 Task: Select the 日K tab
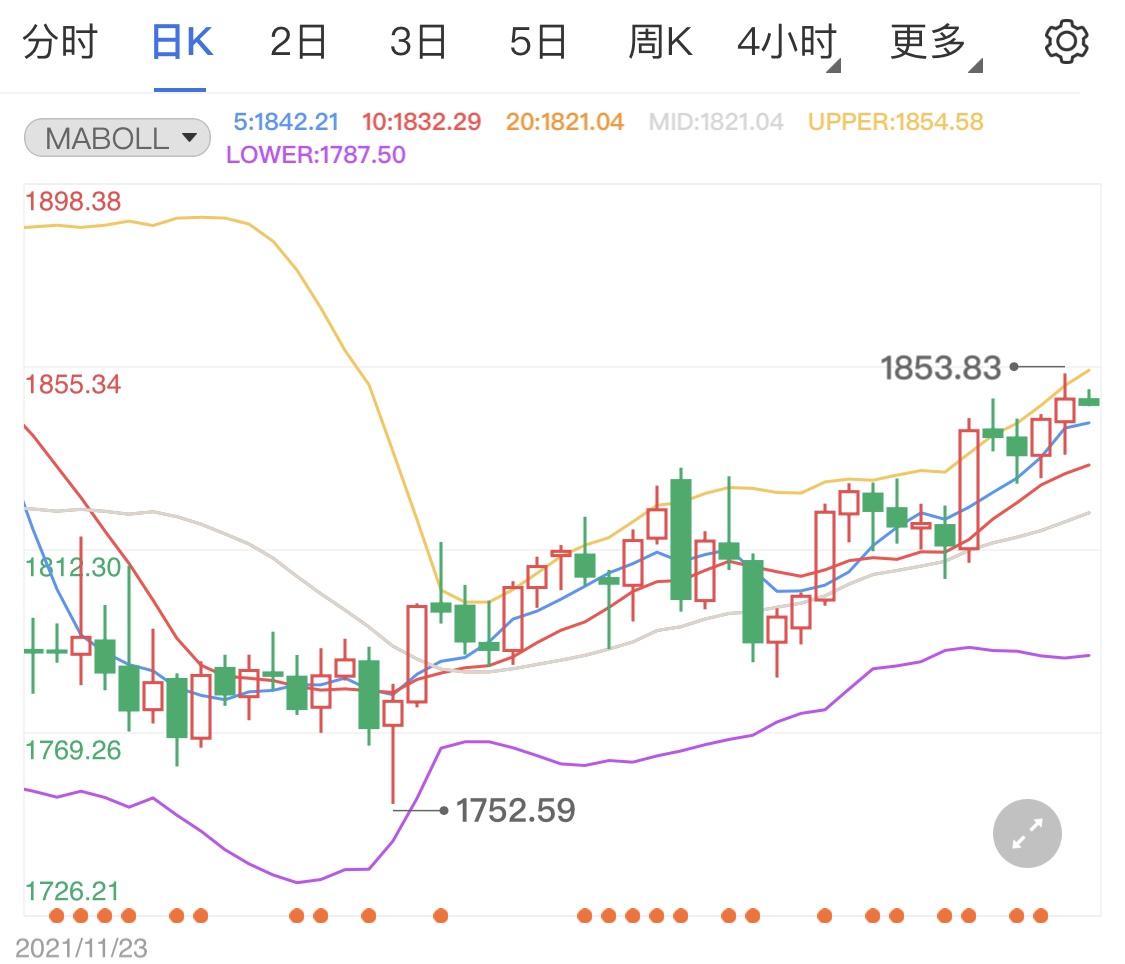pos(182,42)
